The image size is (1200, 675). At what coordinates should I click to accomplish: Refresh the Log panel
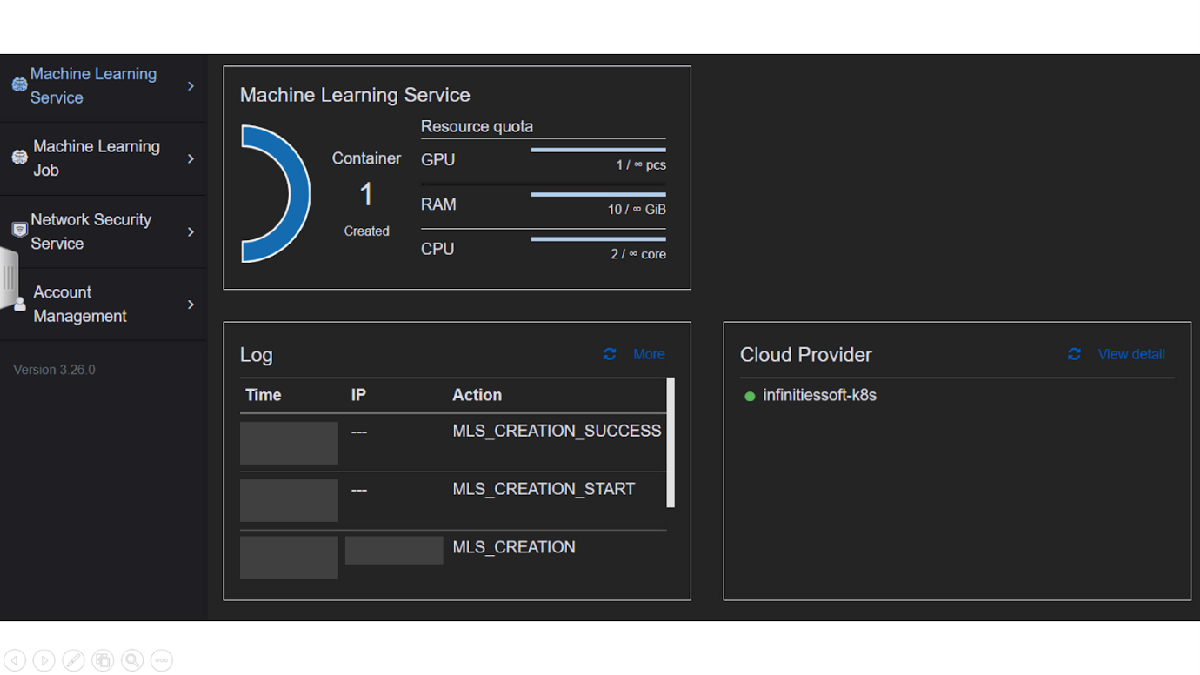(610, 354)
